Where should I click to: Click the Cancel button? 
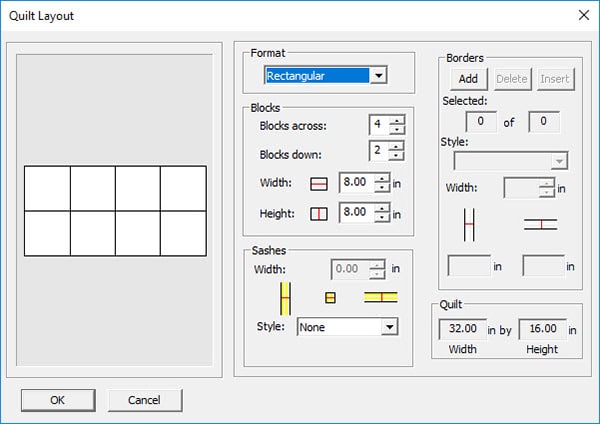[145, 400]
